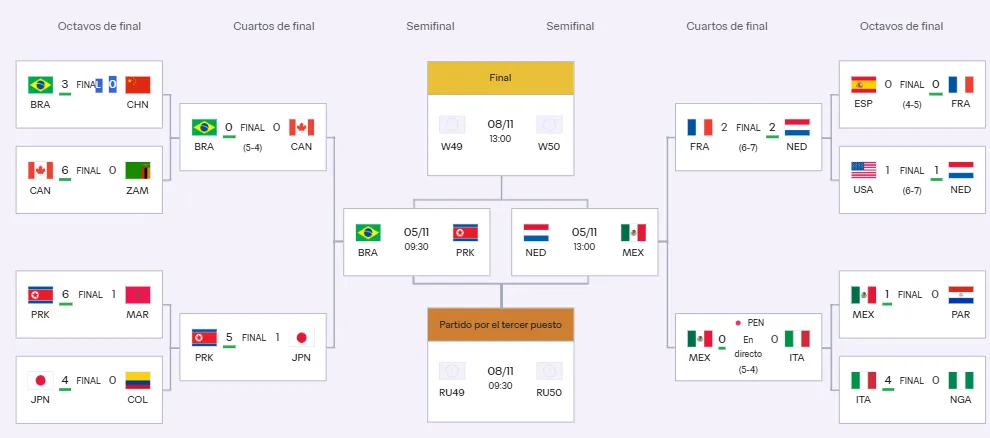
Task: Click the United States flag above USA
Action: (863, 170)
